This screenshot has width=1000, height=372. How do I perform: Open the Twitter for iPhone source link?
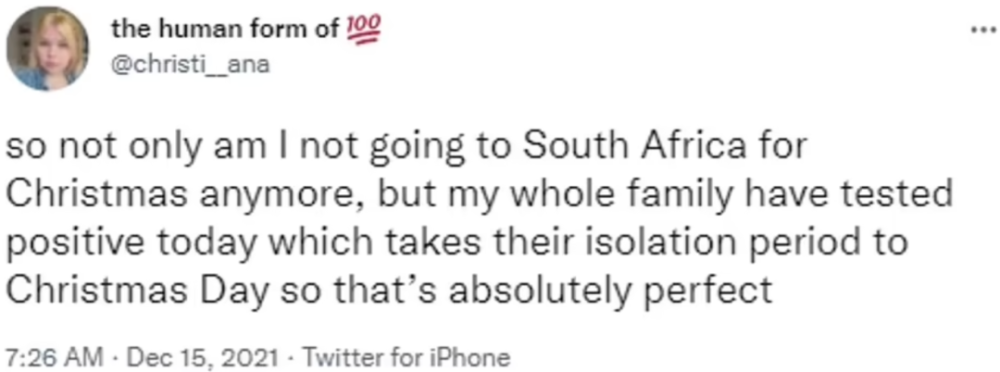coord(406,357)
